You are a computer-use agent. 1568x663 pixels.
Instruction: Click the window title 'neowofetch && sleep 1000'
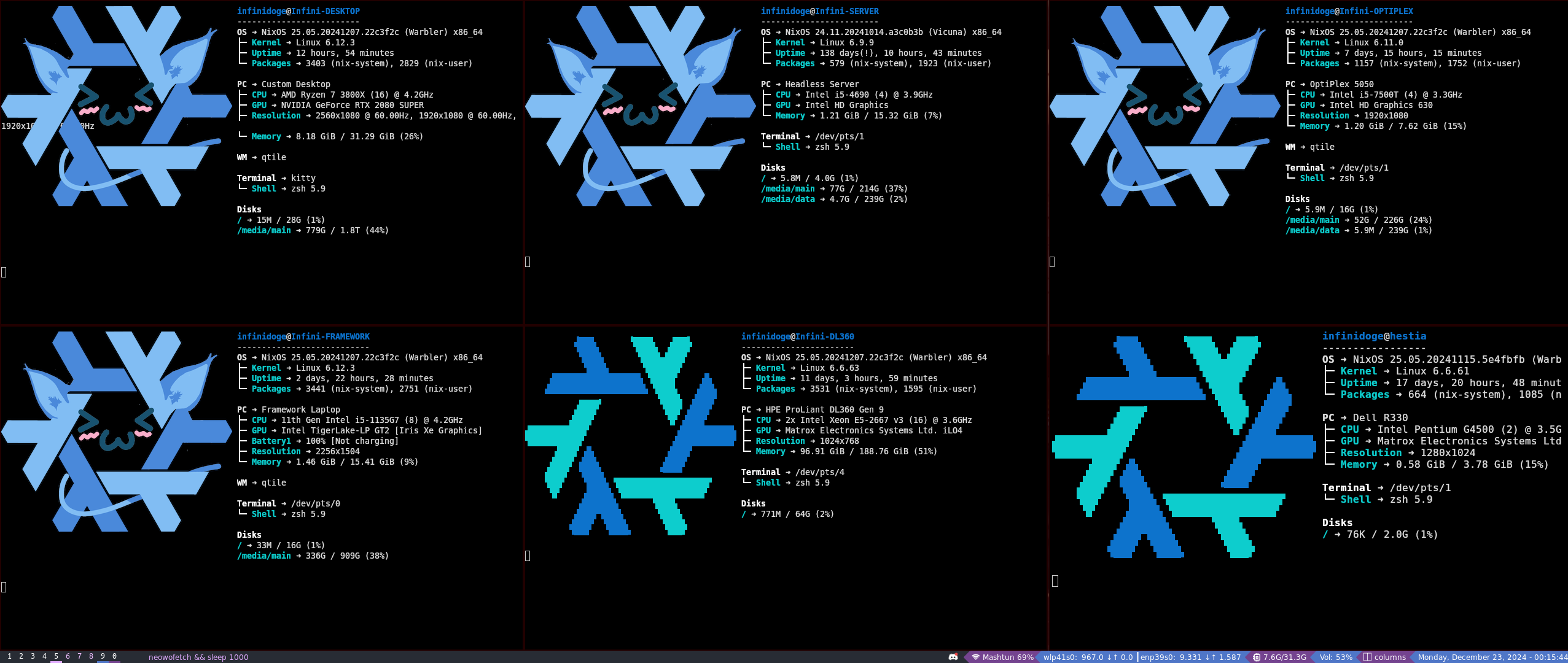(198, 657)
